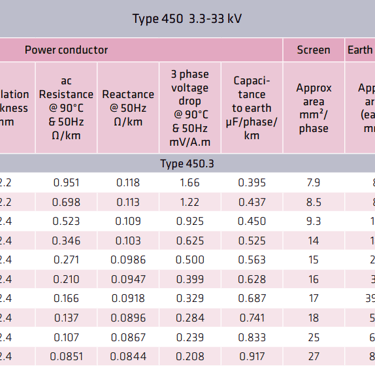Click the 'Capacitance to earth' column header

click(x=252, y=108)
